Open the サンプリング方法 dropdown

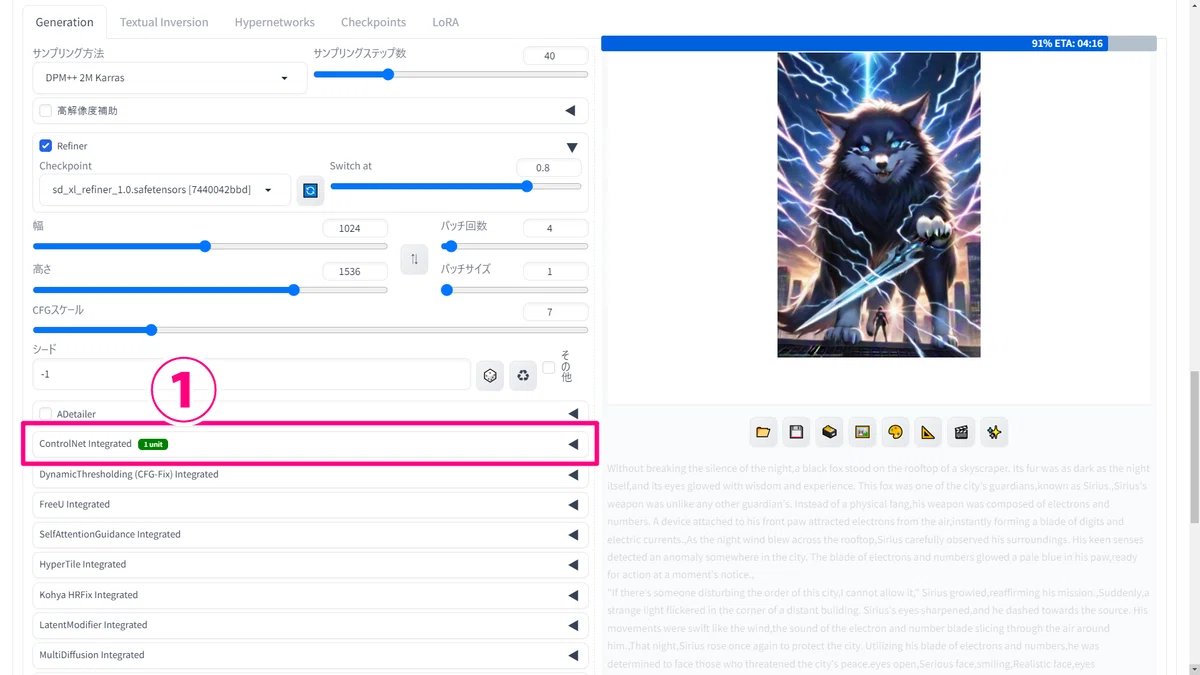[170, 78]
